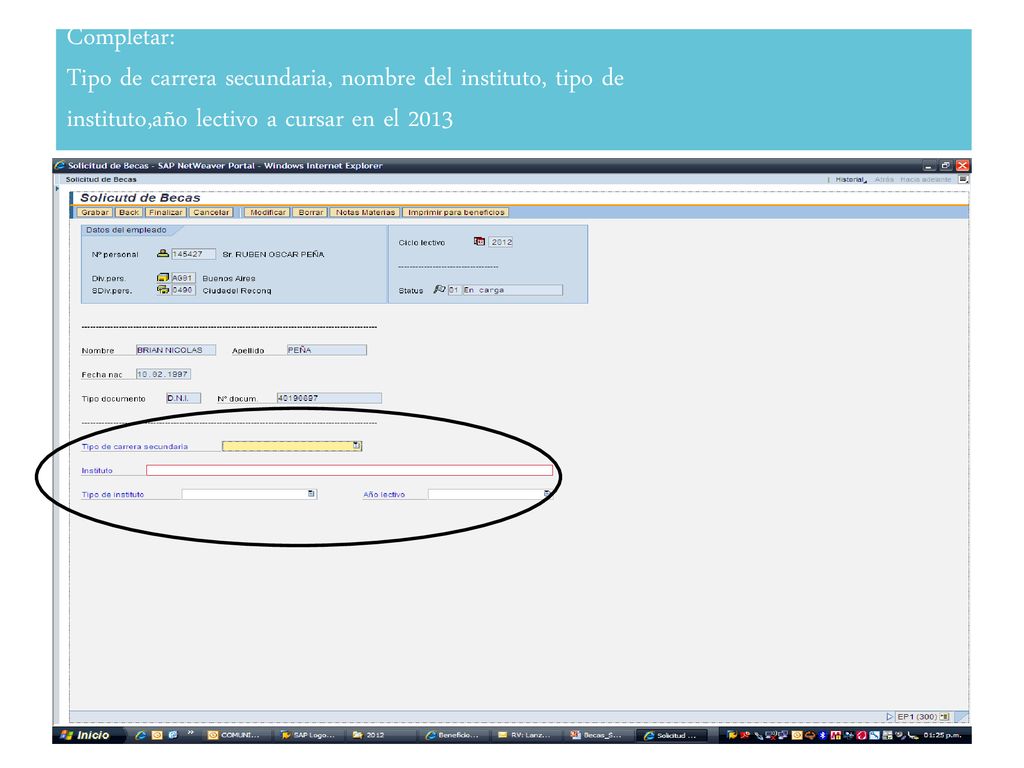
Task: Restore the Internet Explorer window
Action: [945, 165]
